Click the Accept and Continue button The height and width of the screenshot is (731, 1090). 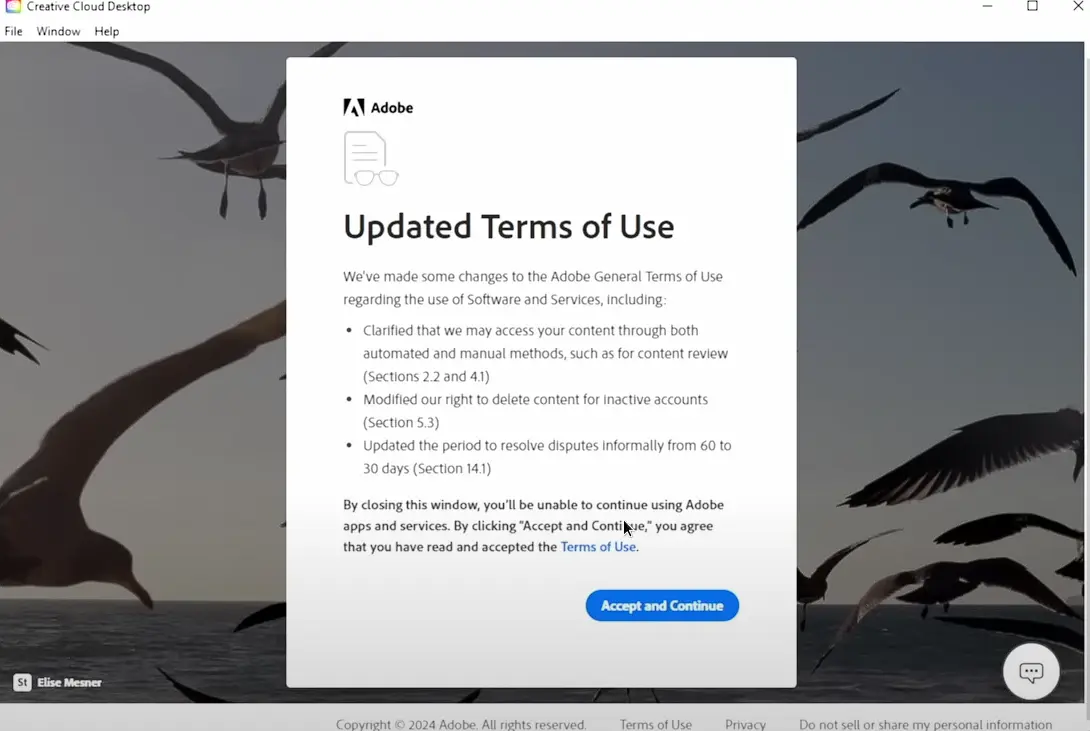(662, 605)
